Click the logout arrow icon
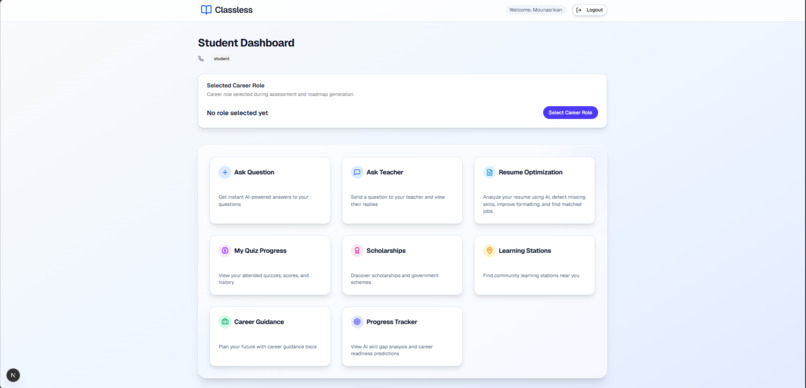This screenshot has height=388, width=806. tap(579, 10)
